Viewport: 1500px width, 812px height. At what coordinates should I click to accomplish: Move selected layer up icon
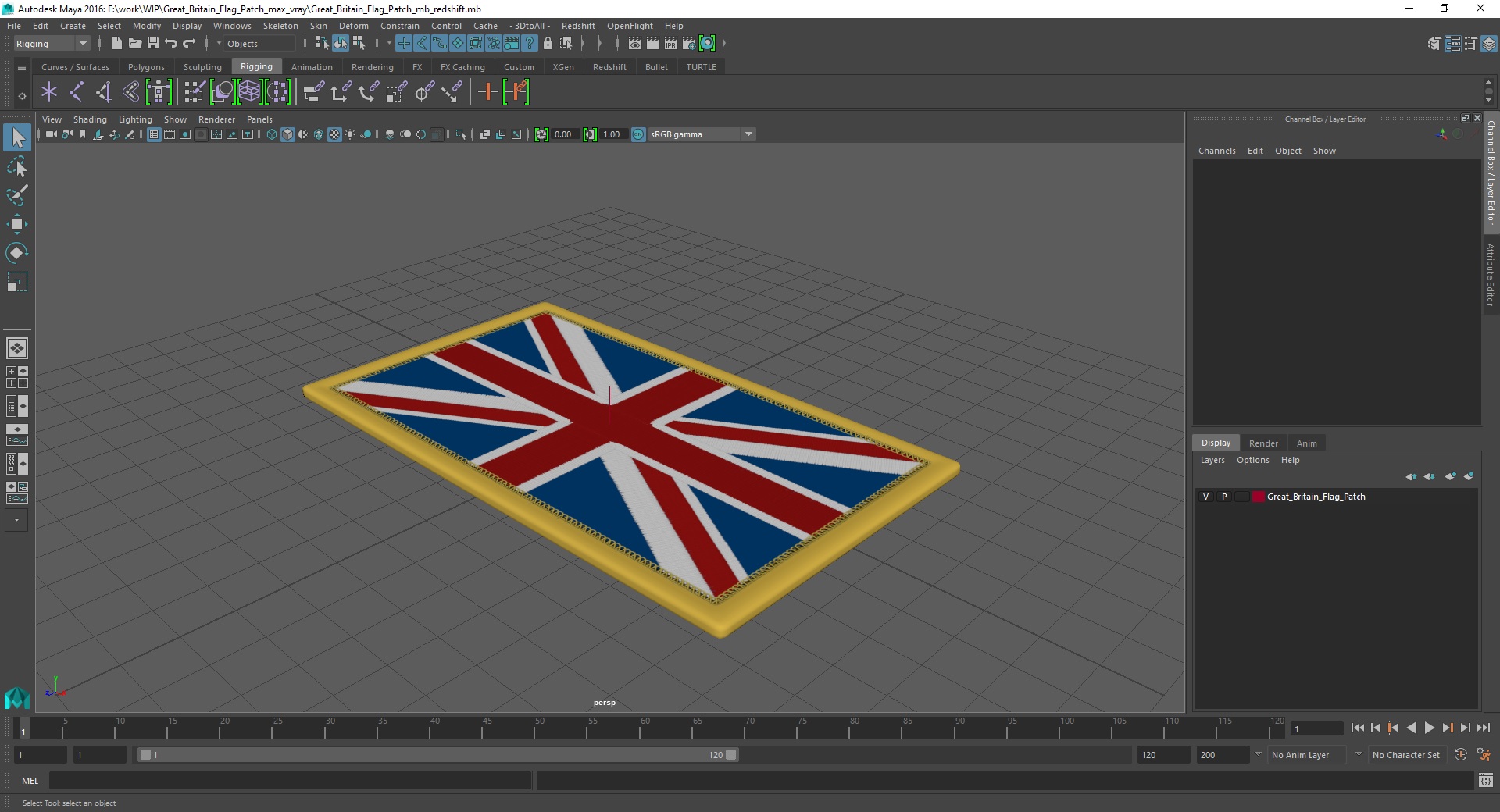(x=1411, y=476)
